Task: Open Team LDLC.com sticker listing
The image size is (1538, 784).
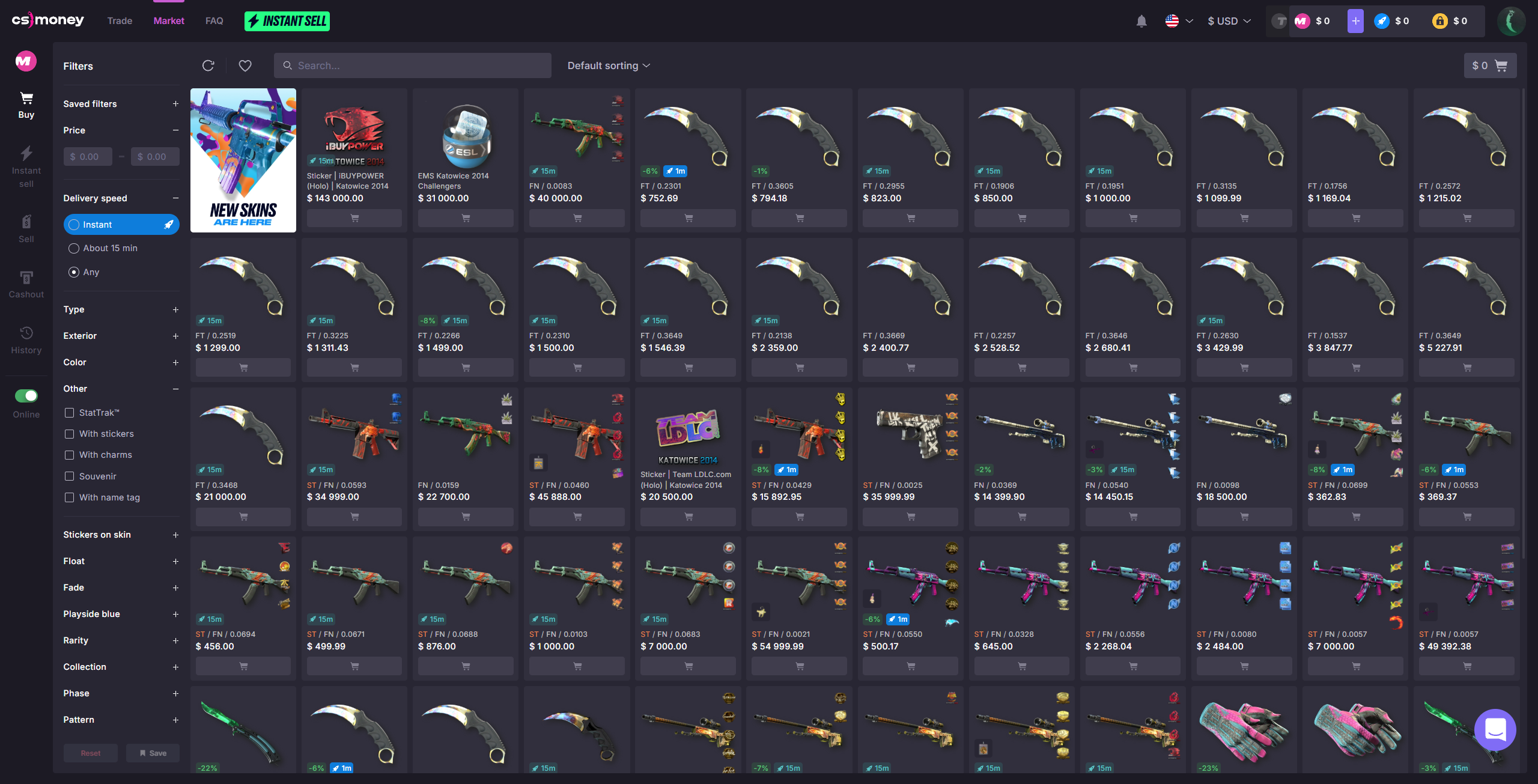Action: click(688, 459)
